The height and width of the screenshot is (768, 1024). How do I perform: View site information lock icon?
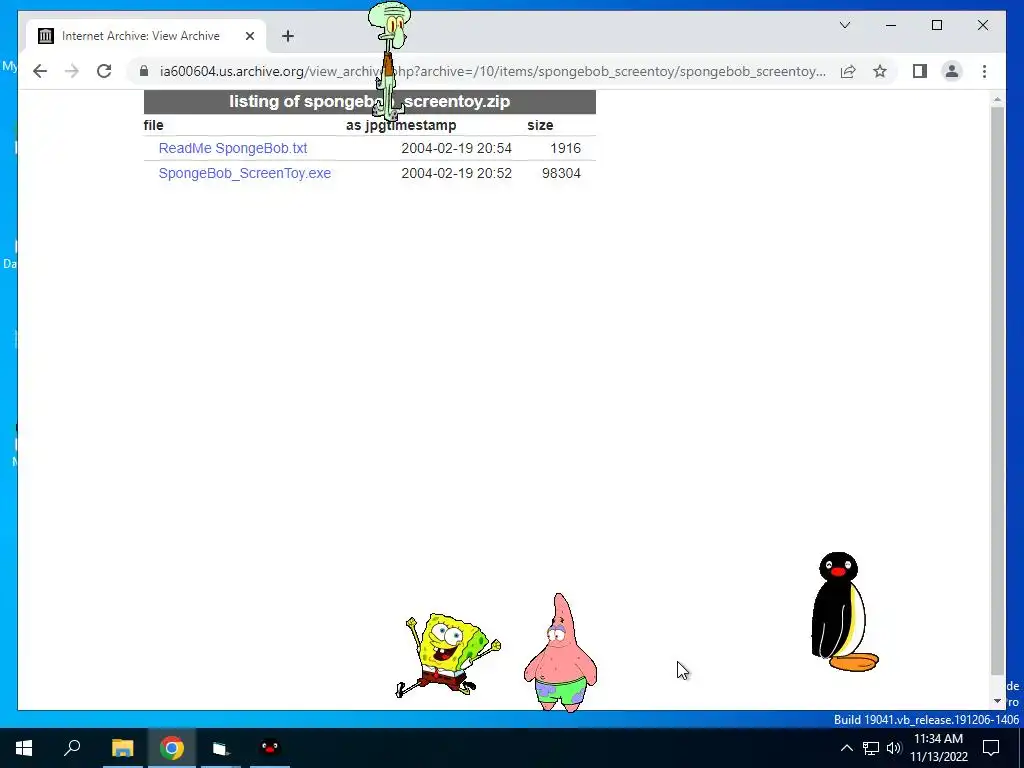(144, 71)
